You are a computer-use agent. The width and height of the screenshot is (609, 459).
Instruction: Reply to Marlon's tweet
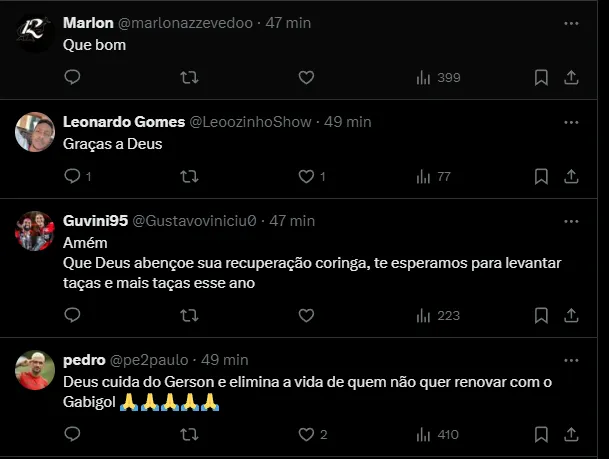[72, 77]
